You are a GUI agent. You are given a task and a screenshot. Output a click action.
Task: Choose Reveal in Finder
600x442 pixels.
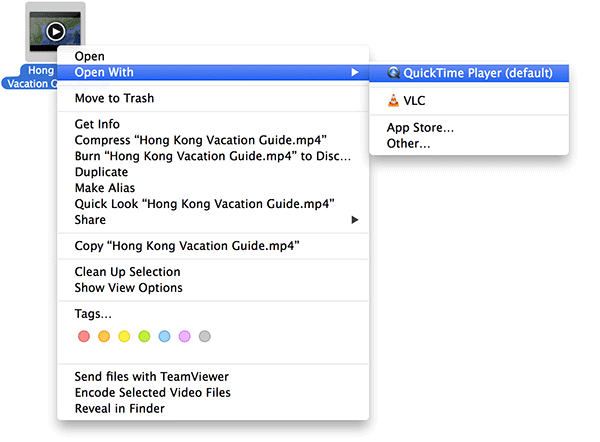213,409
